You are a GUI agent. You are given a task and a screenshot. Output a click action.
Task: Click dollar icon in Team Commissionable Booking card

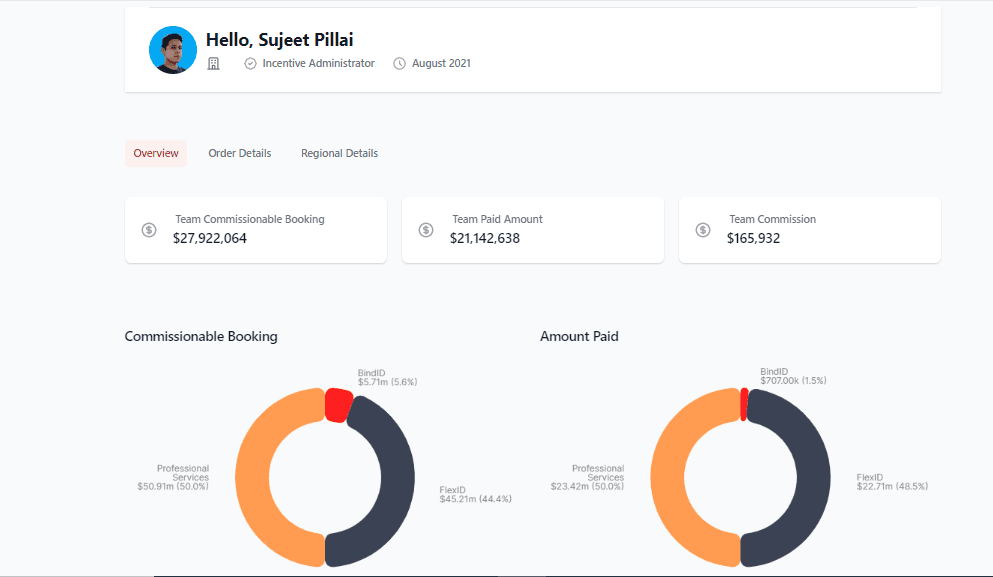point(149,230)
